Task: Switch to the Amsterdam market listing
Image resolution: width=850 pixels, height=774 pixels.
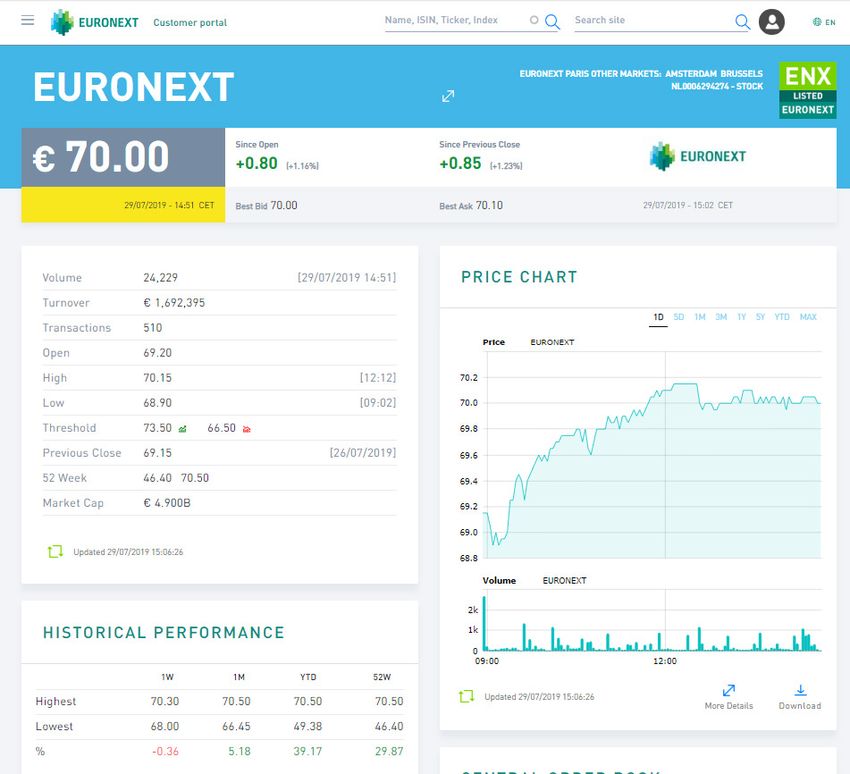Action: (x=690, y=74)
